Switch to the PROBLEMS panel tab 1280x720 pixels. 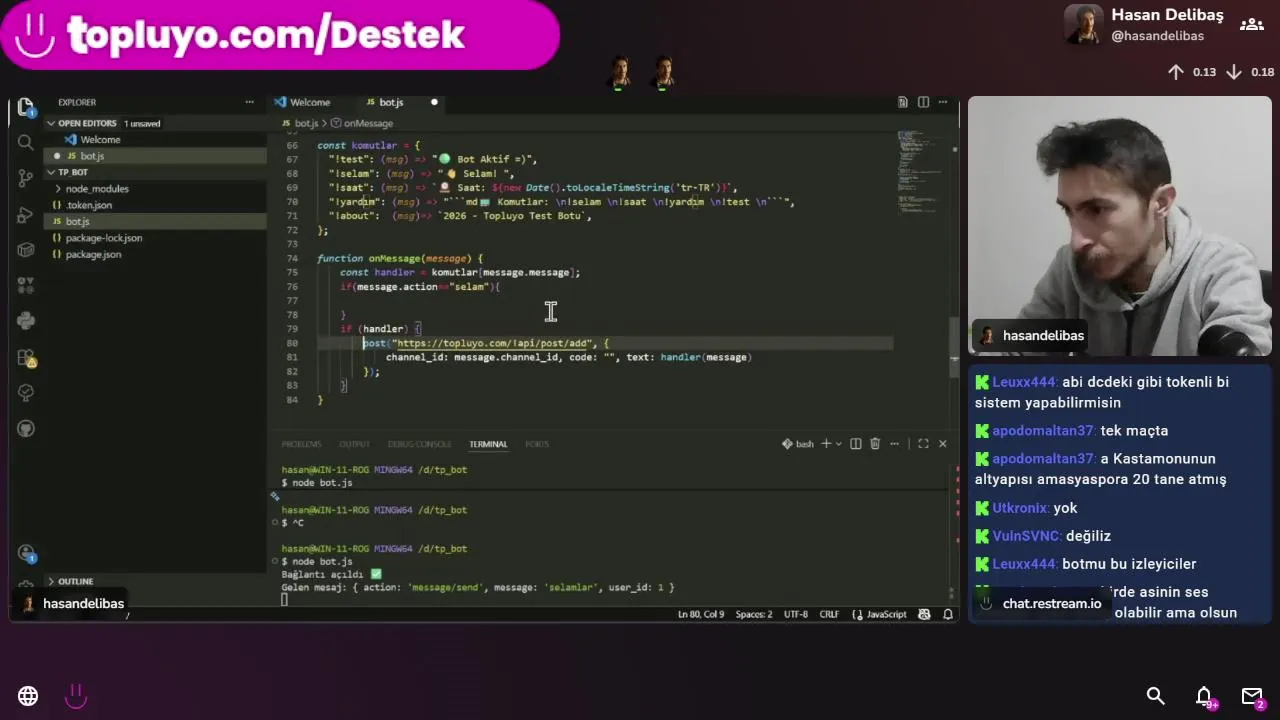tap(301, 444)
